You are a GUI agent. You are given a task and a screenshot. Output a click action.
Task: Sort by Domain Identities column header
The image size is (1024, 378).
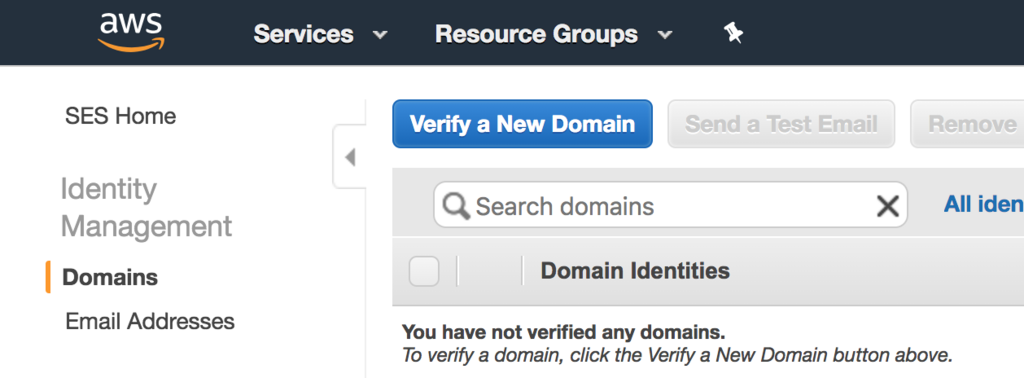635,270
